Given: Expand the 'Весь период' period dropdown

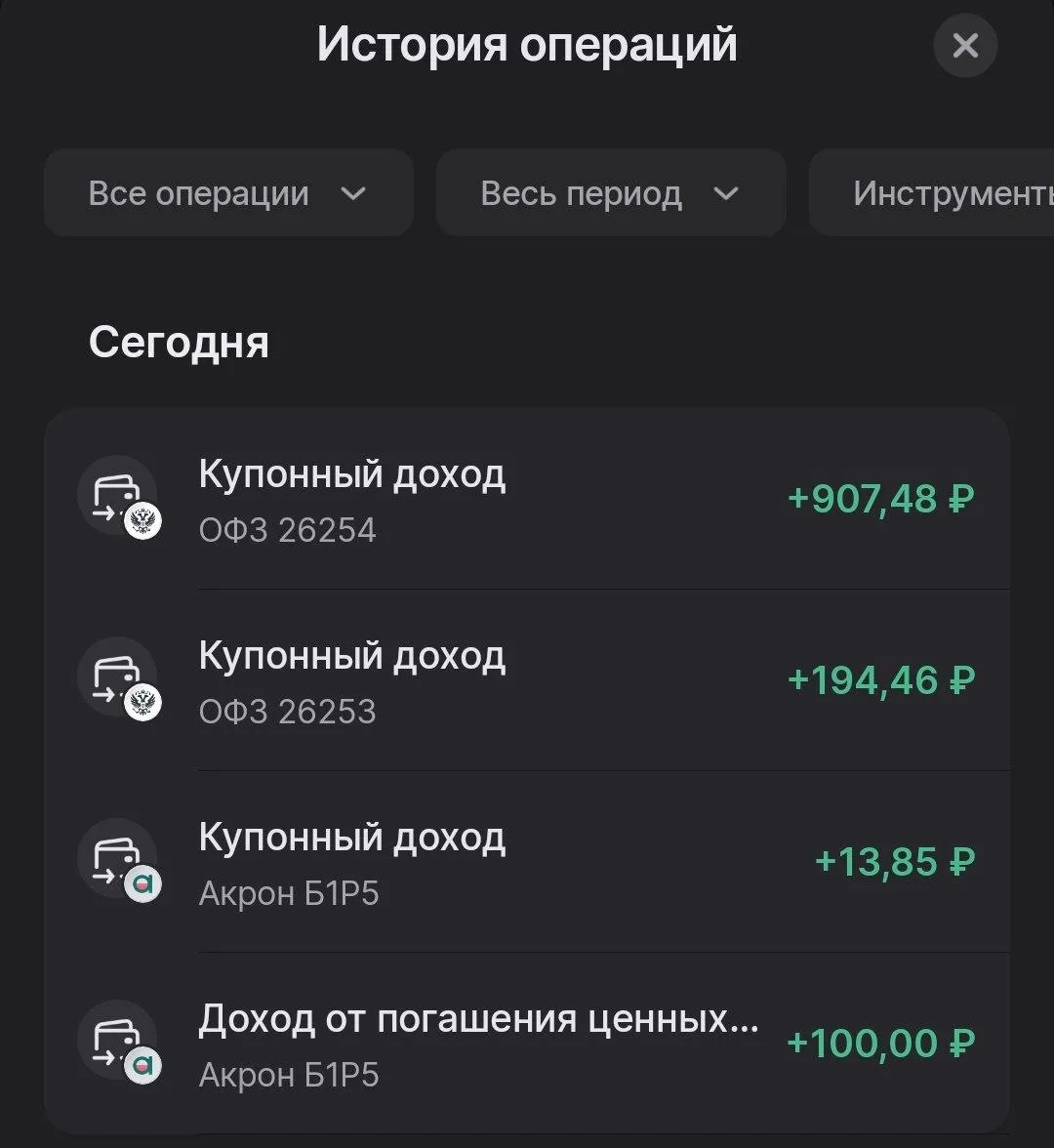Looking at the screenshot, I should tap(610, 193).
